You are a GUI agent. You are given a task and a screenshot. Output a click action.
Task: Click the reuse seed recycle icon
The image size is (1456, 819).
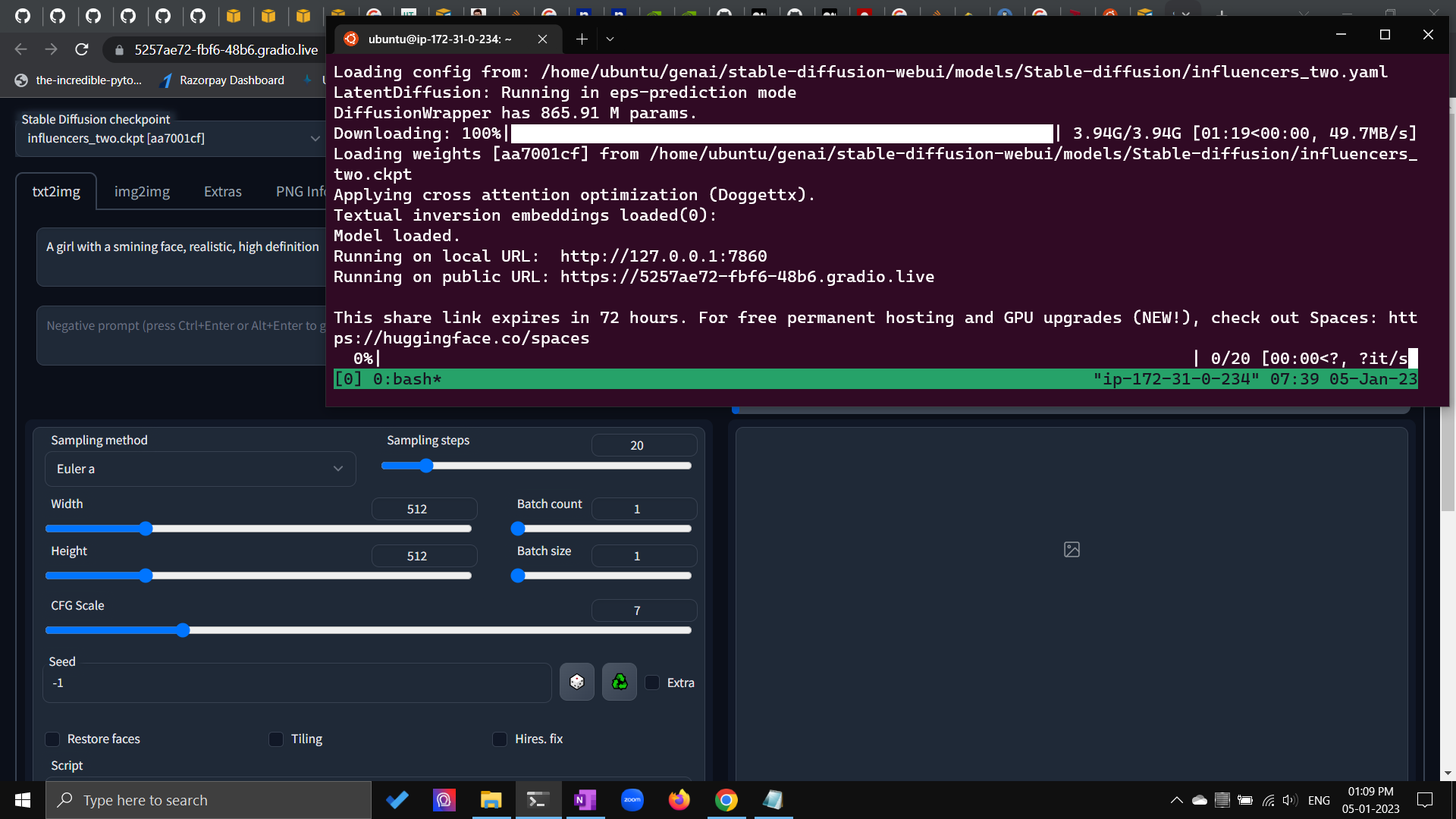(x=620, y=682)
